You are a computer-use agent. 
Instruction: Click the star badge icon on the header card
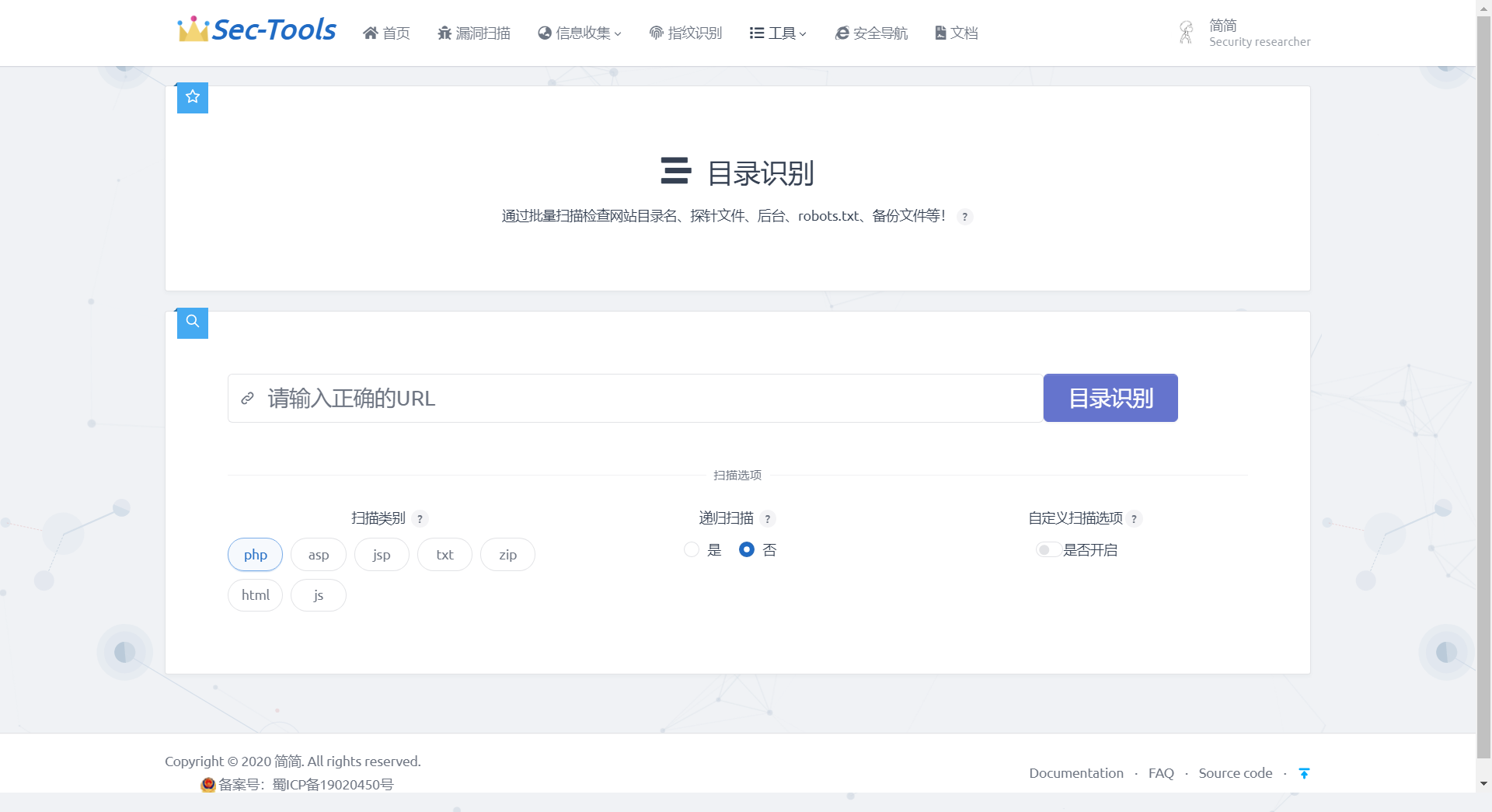(x=193, y=97)
